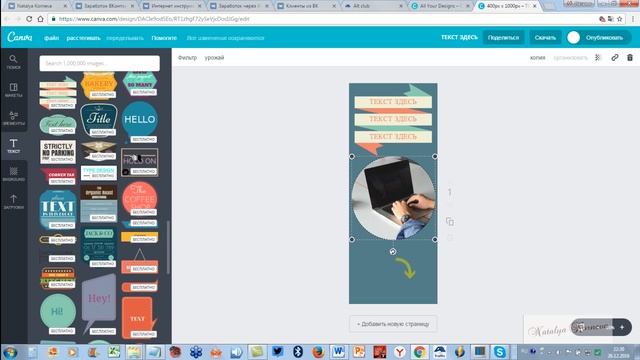Select the HOLD ON text template
The height and width of the screenshot is (360, 640).
click(140, 162)
